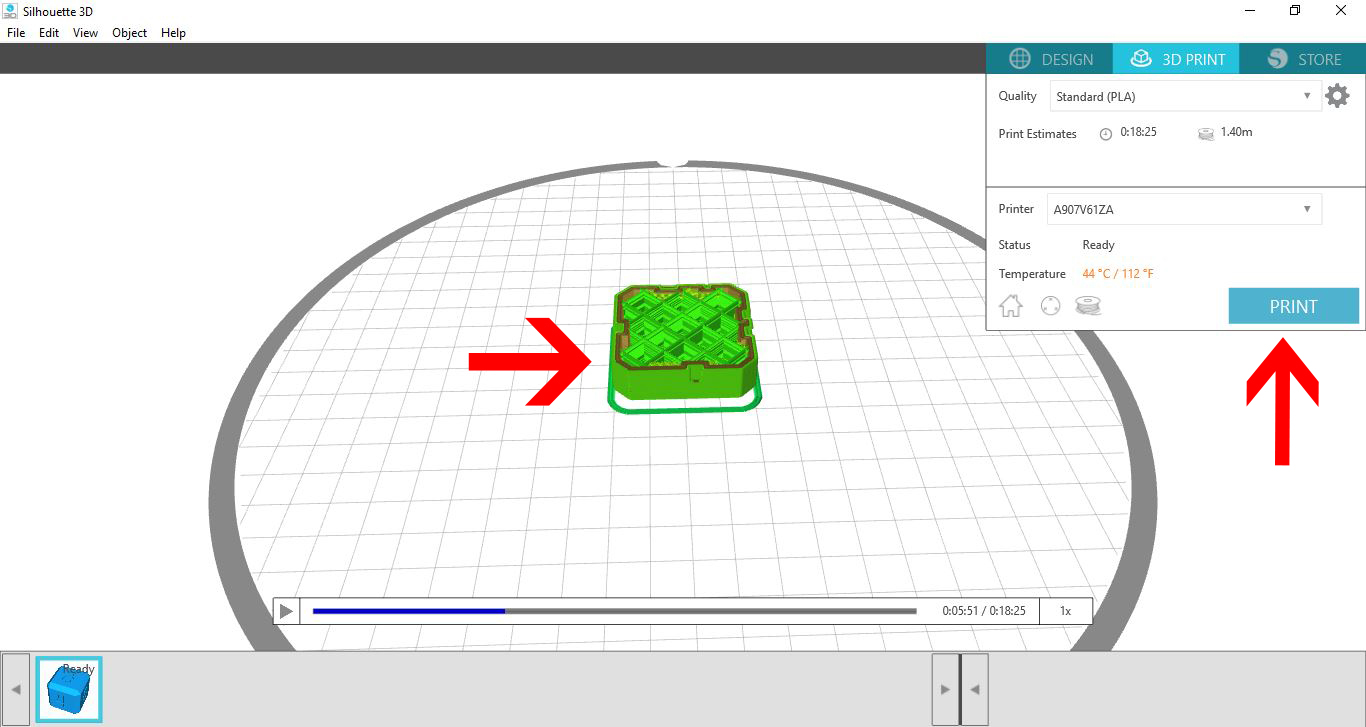Click the home printer icon

tap(1011, 306)
